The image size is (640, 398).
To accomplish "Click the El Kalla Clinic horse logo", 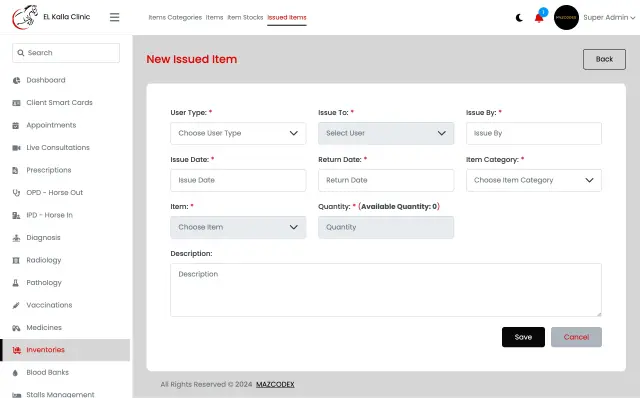I will coord(25,17).
